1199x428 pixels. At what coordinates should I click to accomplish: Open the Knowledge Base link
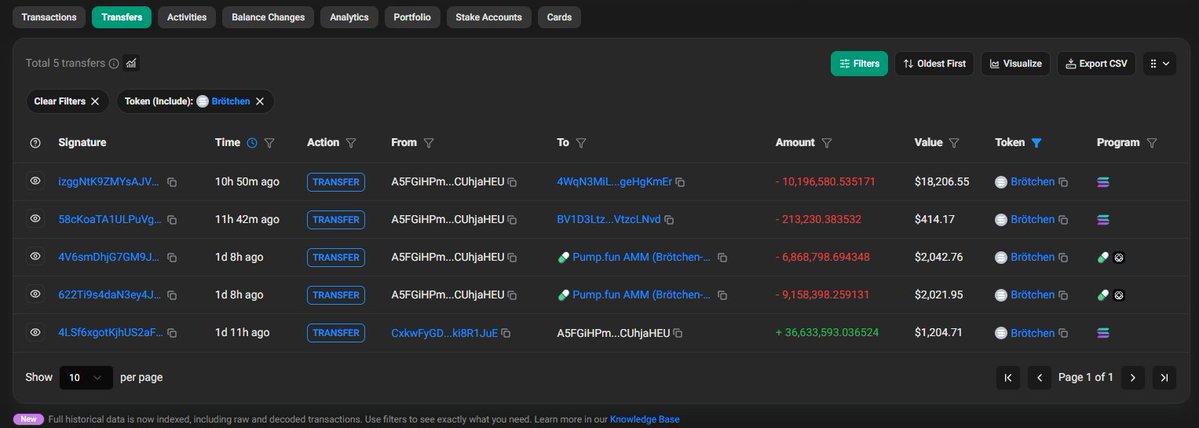(644, 420)
